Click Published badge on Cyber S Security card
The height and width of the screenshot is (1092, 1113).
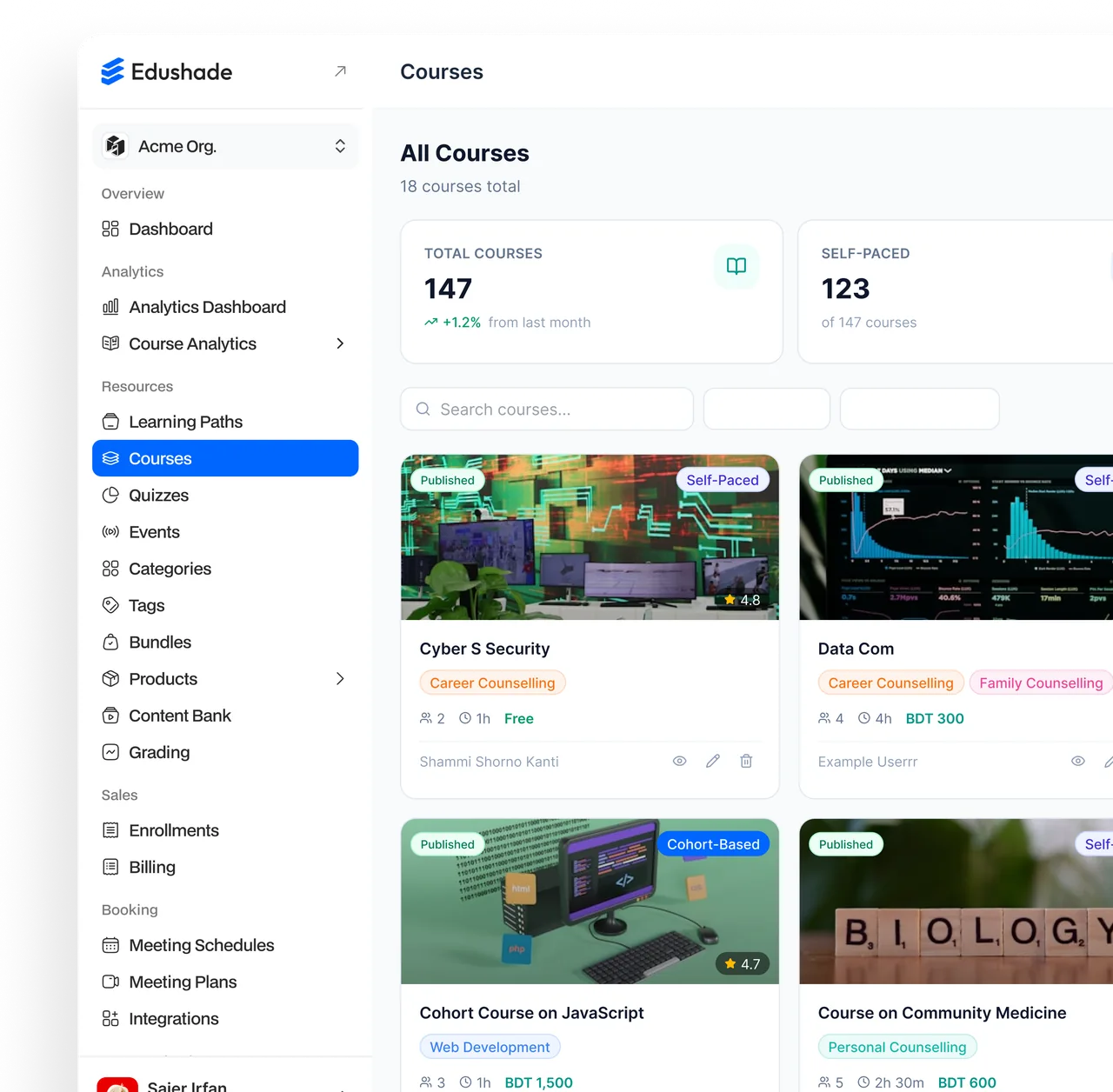click(x=447, y=480)
